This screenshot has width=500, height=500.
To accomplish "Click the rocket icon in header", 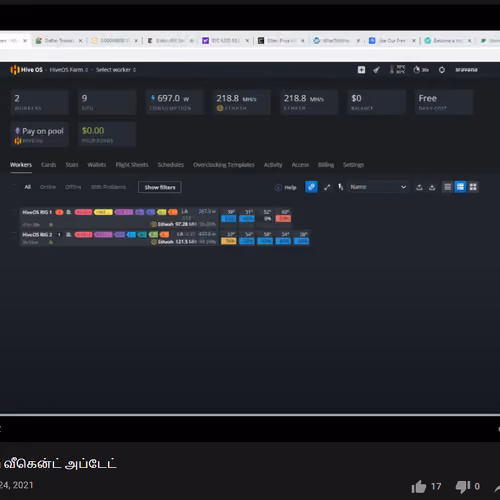I will click(x=376, y=70).
